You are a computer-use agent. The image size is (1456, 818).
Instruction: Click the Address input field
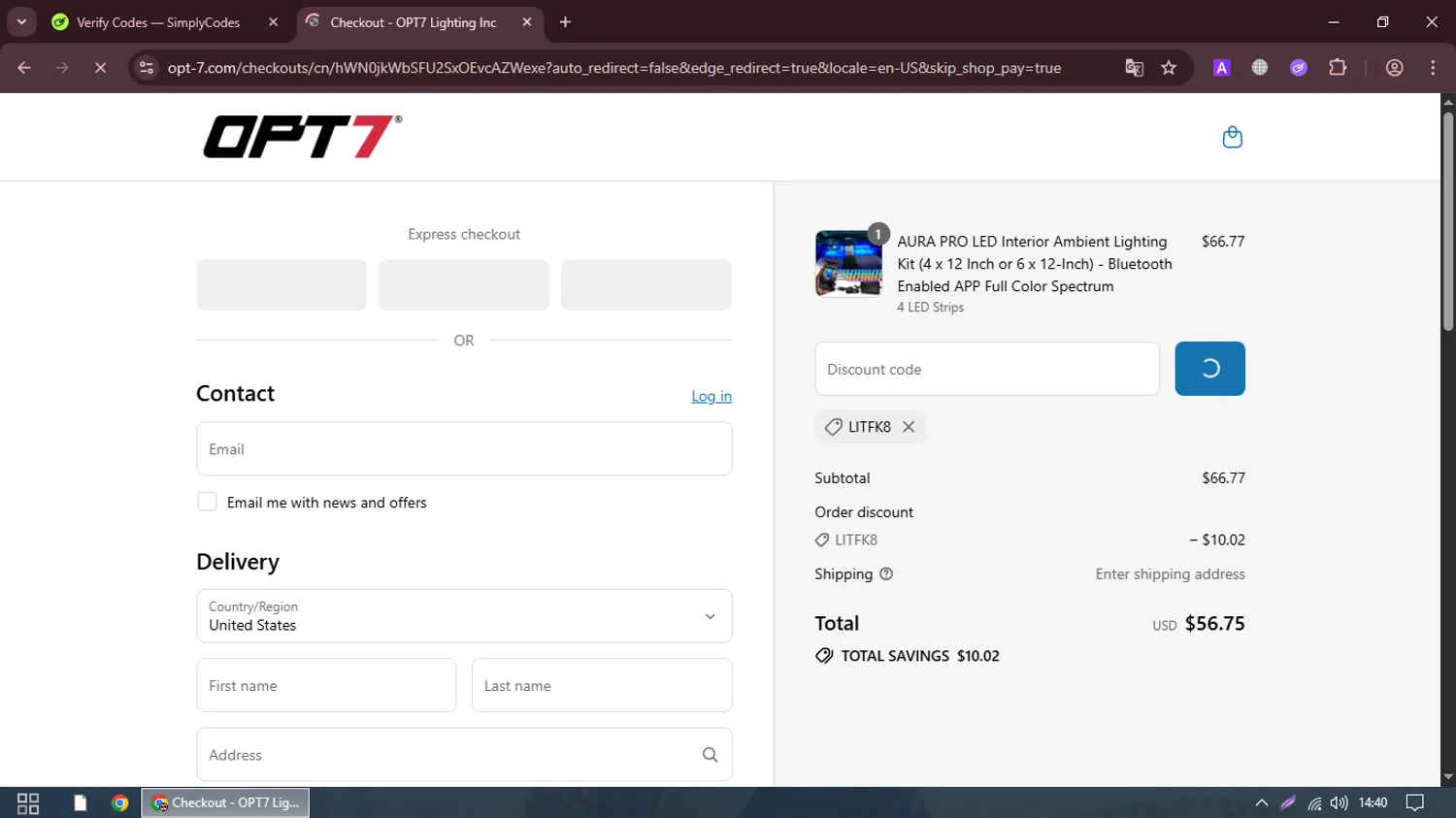[464, 755]
